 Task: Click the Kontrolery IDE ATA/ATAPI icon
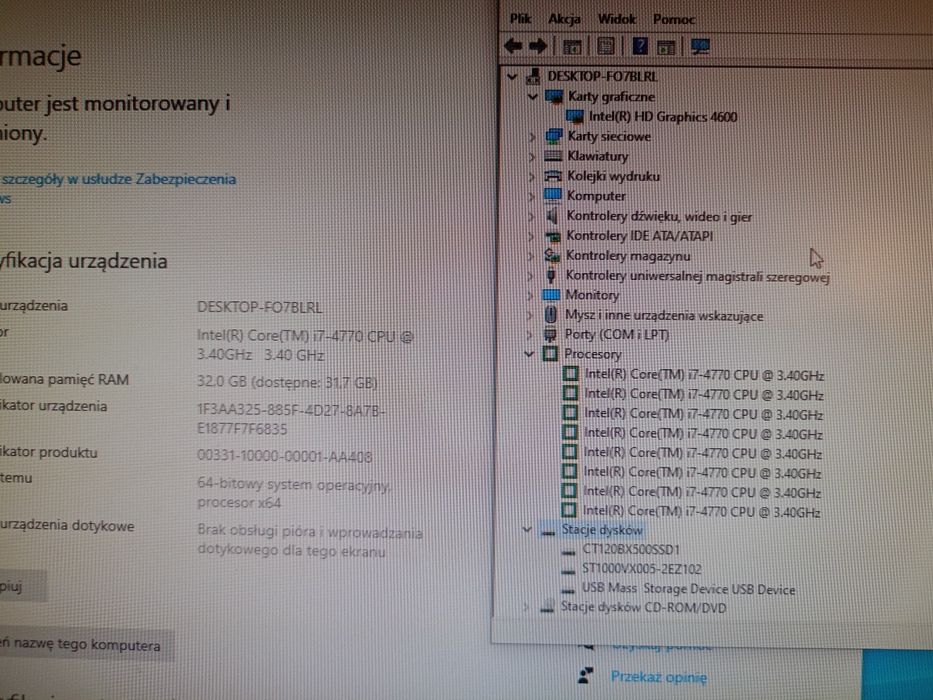click(x=553, y=236)
